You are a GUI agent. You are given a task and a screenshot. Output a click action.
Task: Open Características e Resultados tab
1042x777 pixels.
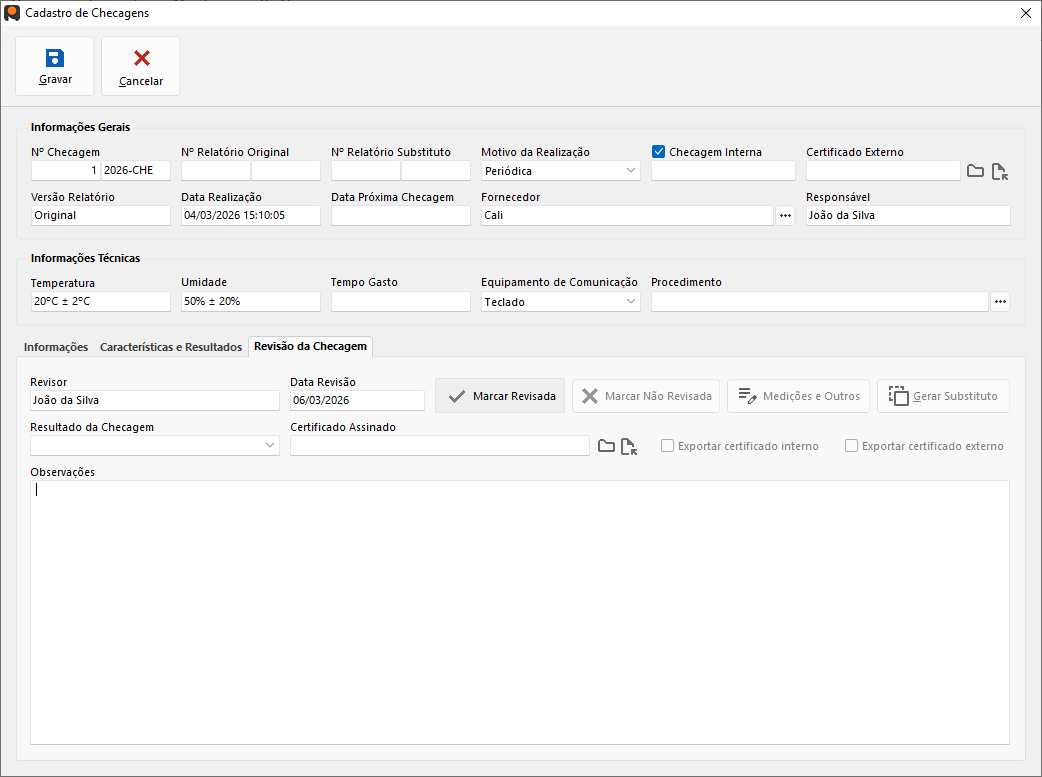tap(171, 347)
